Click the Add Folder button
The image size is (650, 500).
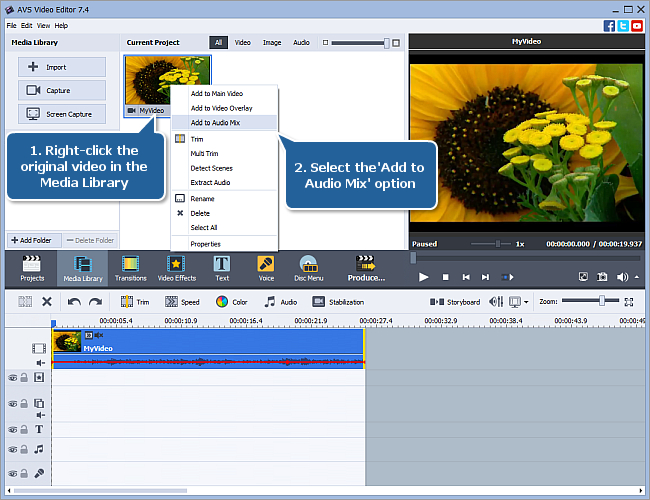pyautogui.click(x=34, y=240)
